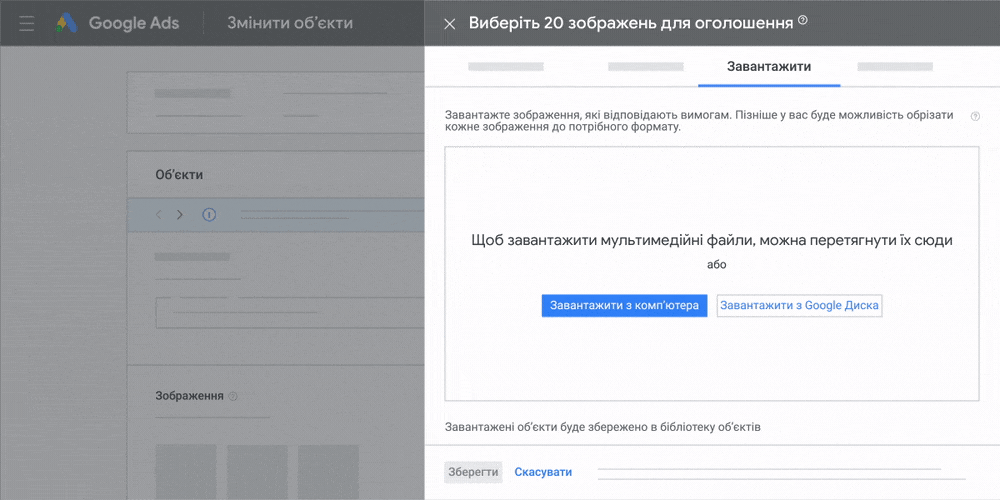Viewport: 1000px width, 500px height.
Task: Click the previous arrow in Об'єкти section
Action: click(x=159, y=215)
